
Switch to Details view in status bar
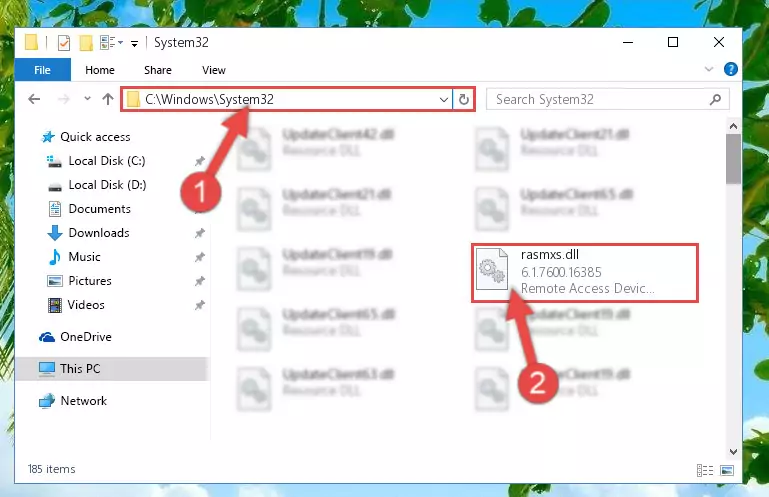point(705,471)
